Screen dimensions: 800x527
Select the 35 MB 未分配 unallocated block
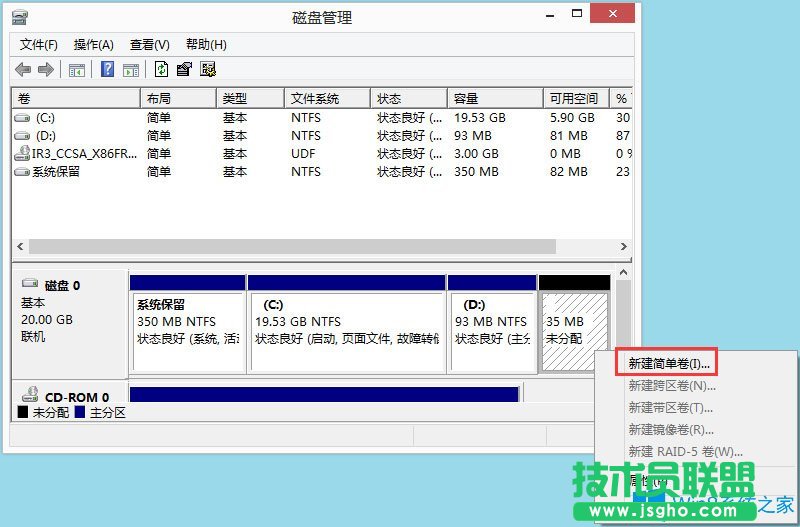574,324
